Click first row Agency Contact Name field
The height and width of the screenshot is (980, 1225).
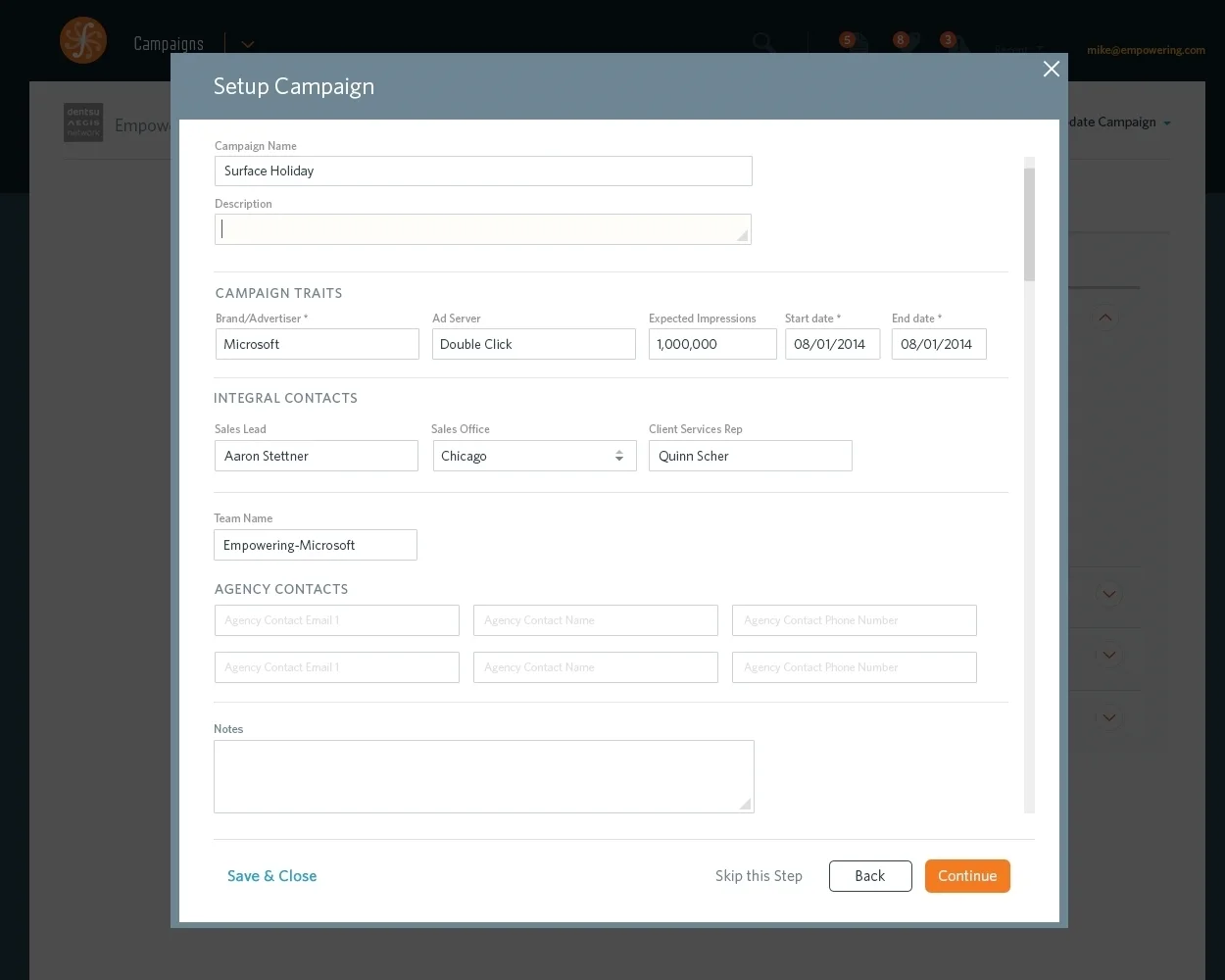596,620
